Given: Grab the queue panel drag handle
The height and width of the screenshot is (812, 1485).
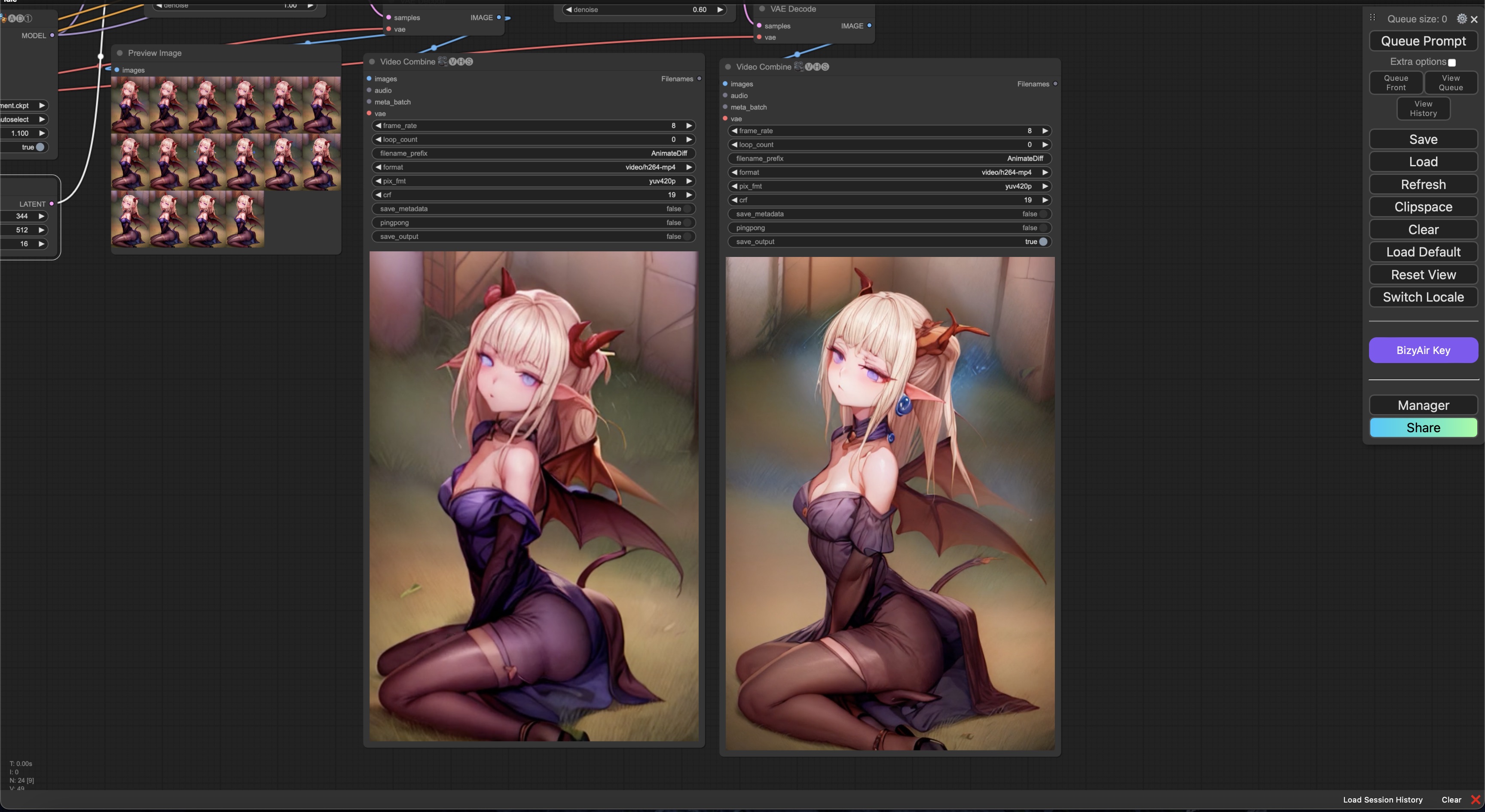Looking at the screenshot, I should point(1372,18).
